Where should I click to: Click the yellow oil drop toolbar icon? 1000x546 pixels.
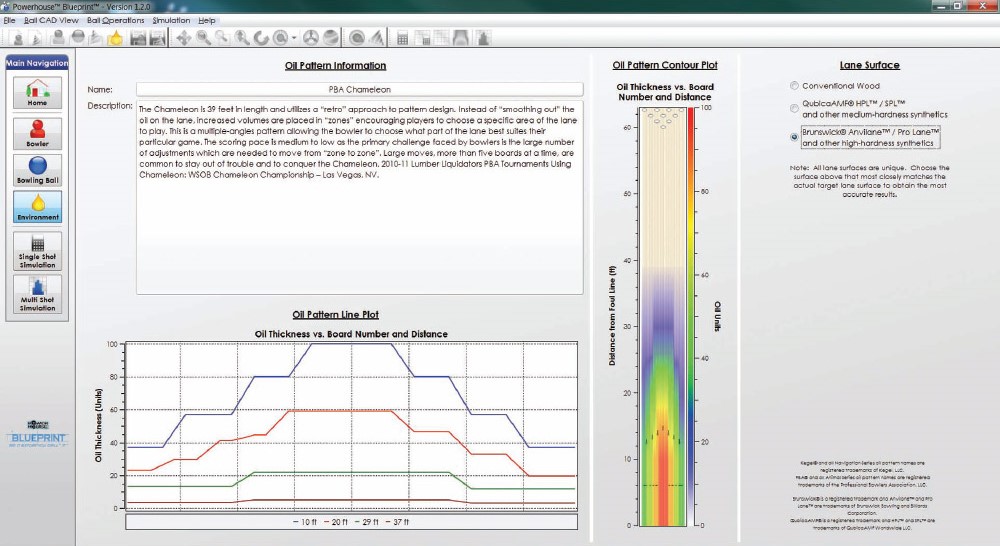click(115, 38)
